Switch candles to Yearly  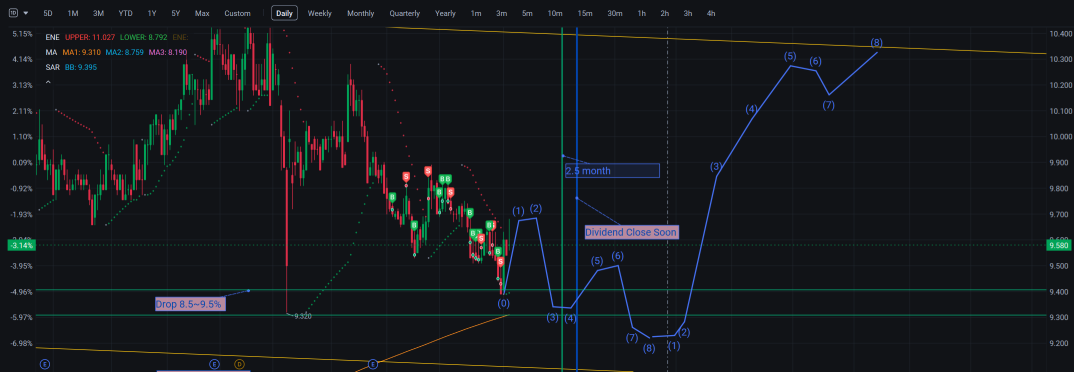445,13
